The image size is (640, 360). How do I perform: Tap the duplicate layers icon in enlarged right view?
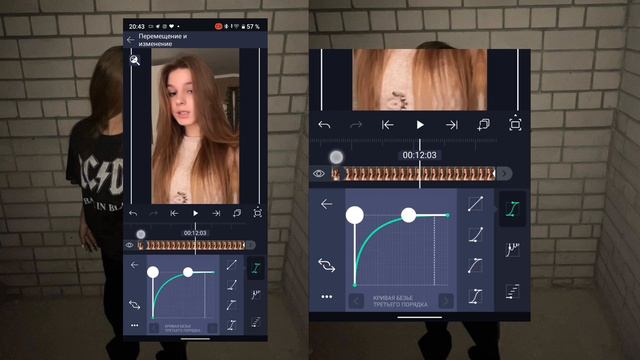[484, 124]
